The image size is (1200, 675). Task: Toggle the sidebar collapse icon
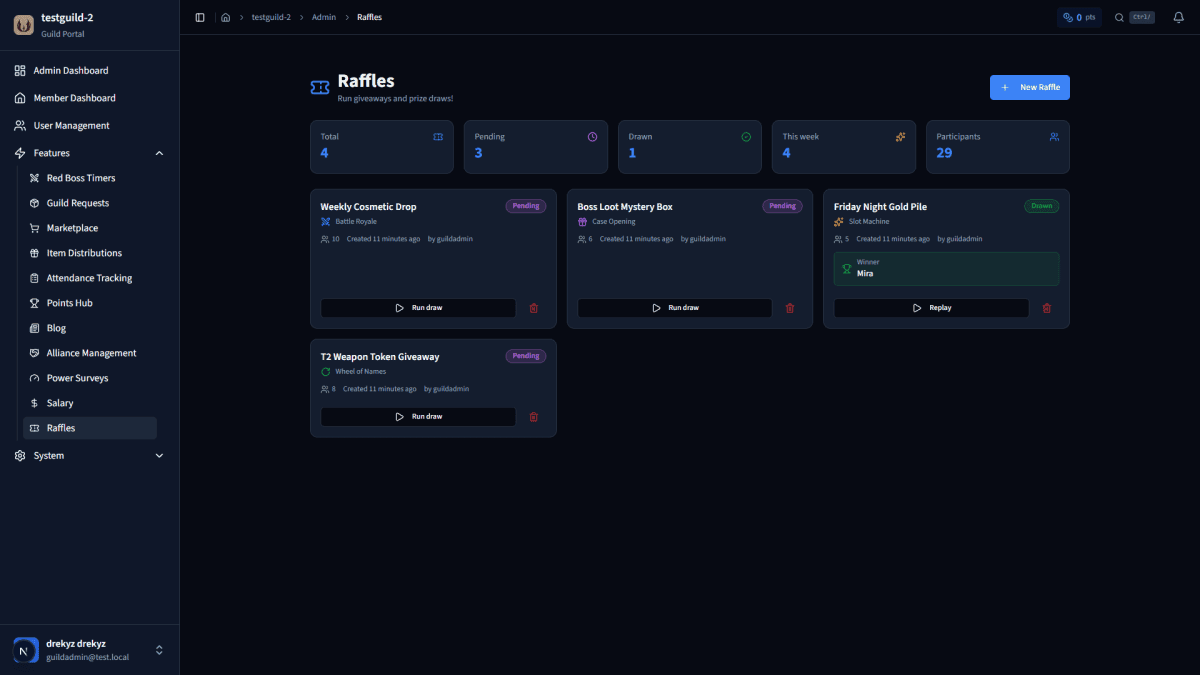(x=199, y=17)
